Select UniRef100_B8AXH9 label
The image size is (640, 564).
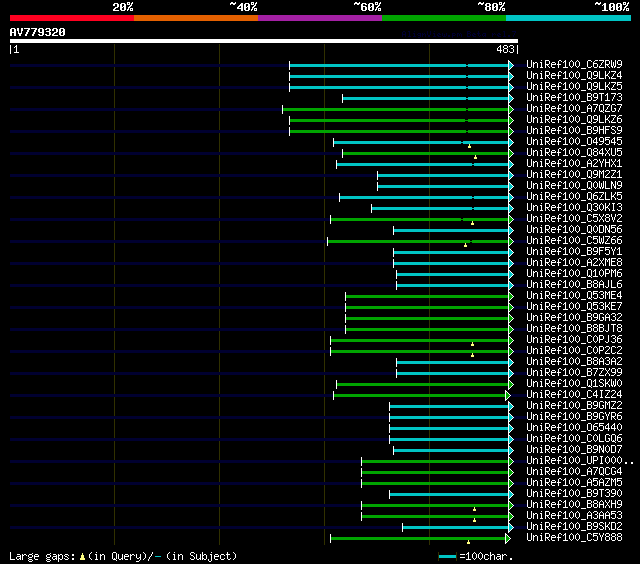click(x=574, y=505)
